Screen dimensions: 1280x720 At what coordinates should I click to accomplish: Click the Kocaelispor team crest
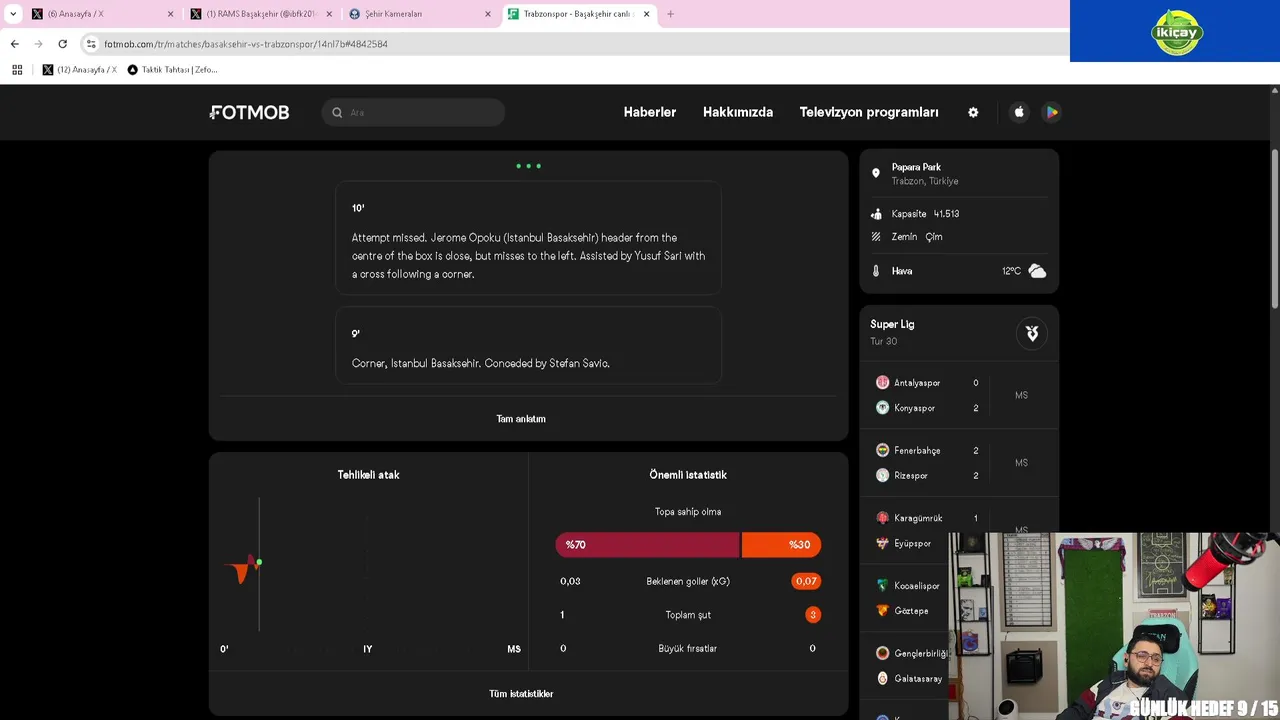[882, 586]
